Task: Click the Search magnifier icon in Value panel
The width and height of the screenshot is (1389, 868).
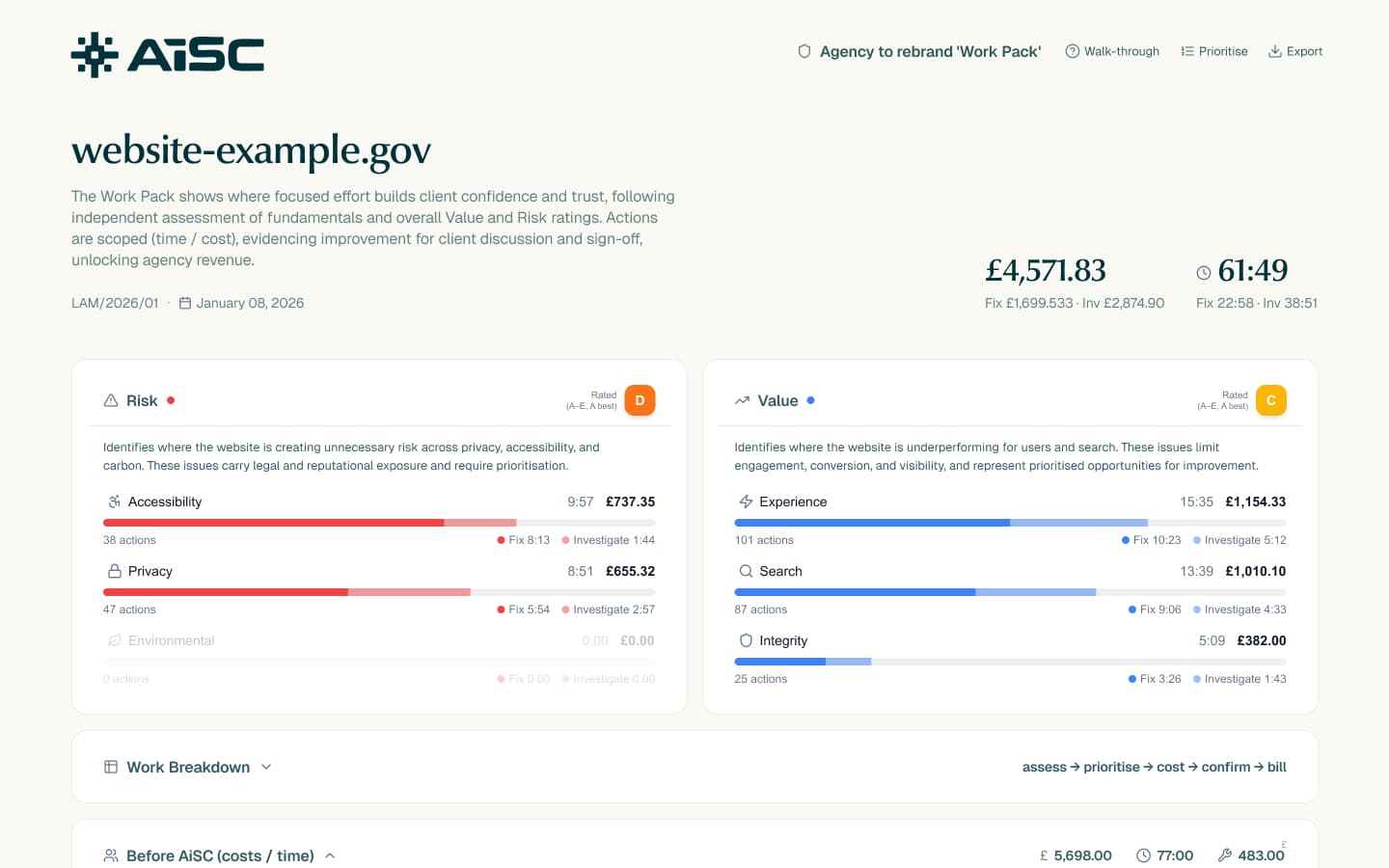Action: [745, 571]
